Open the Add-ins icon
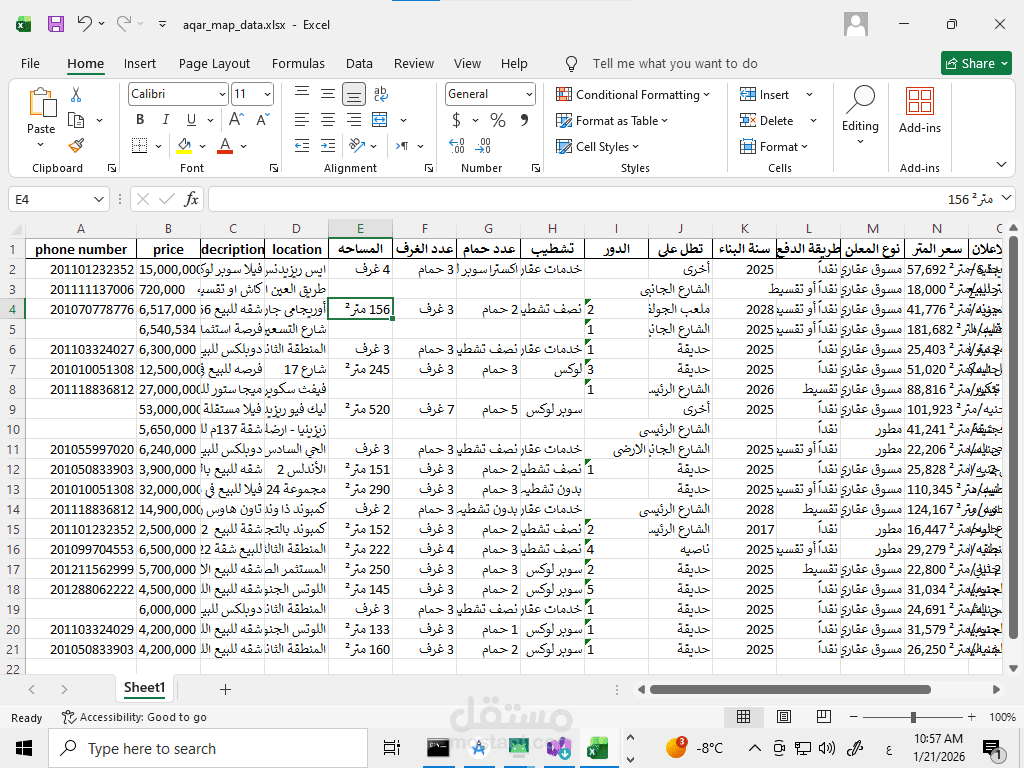Screen dimensions: 1024x768 pos(920,102)
